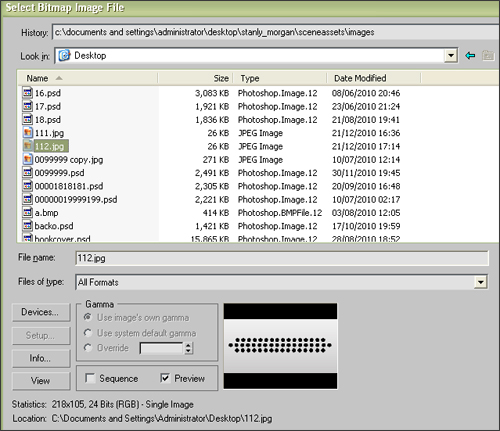Open the Files of type dropdown
500x431 pixels.
click(x=480, y=282)
